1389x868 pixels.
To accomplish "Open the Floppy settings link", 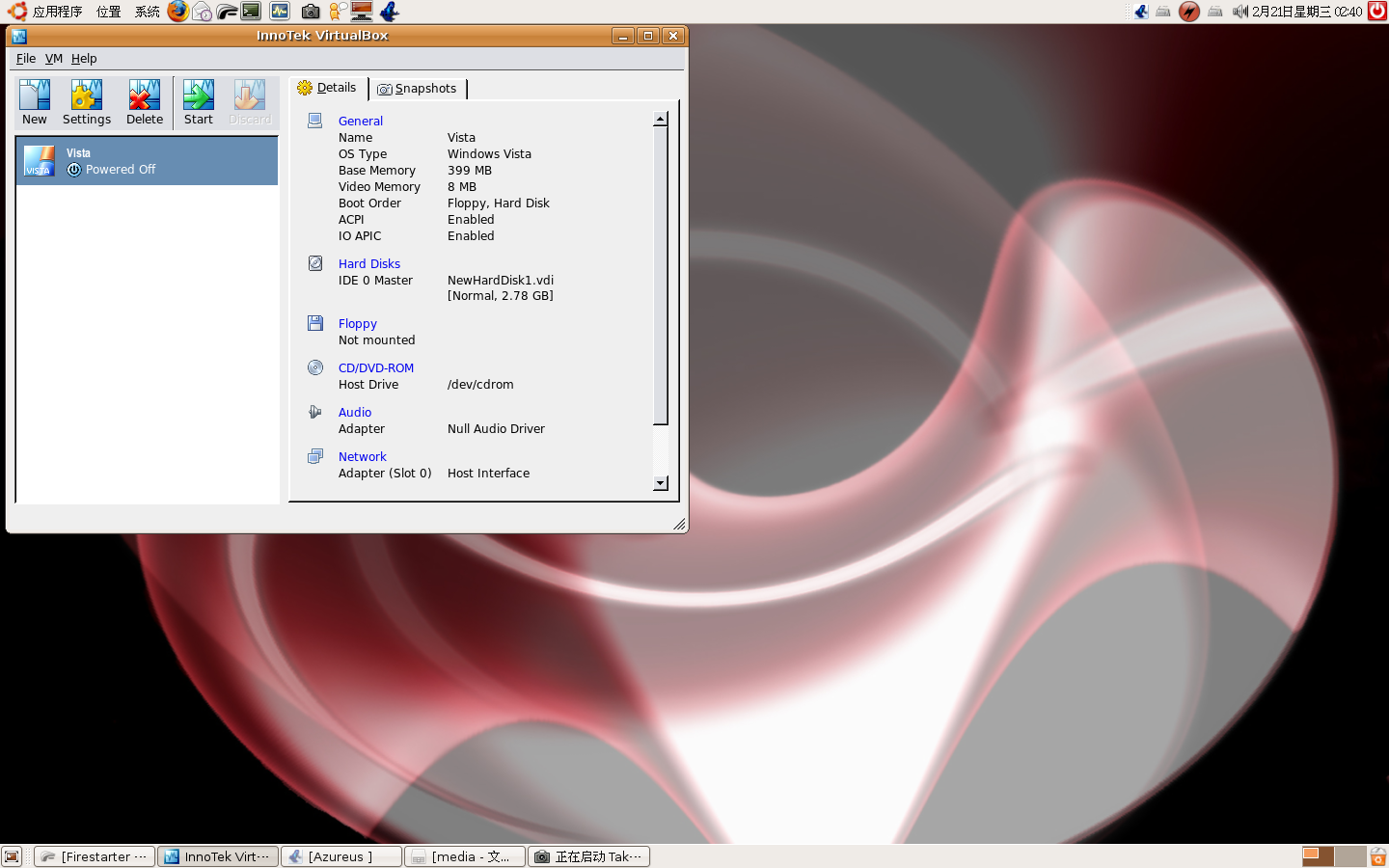I will (358, 324).
